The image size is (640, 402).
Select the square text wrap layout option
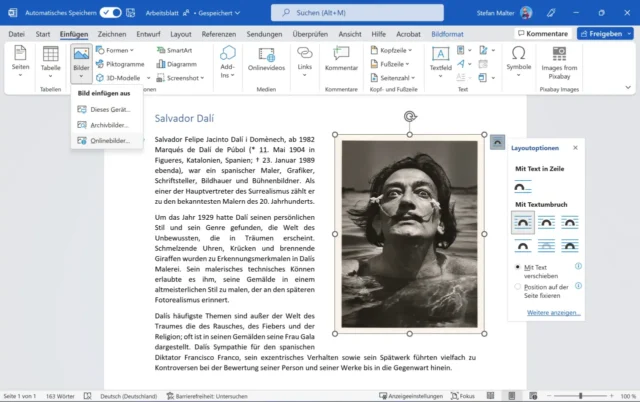(x=523, y=222)
